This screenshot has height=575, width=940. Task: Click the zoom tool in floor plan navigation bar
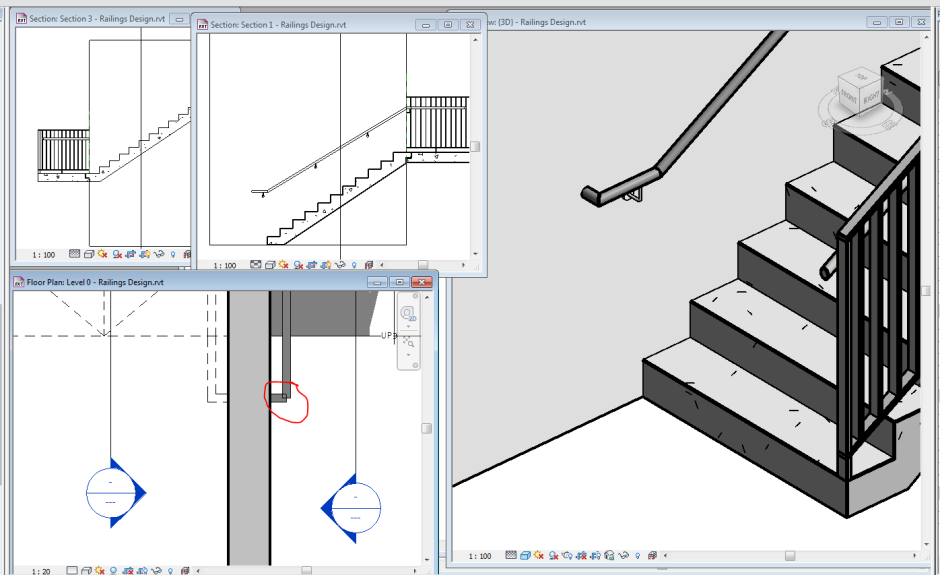coord(408,342)
